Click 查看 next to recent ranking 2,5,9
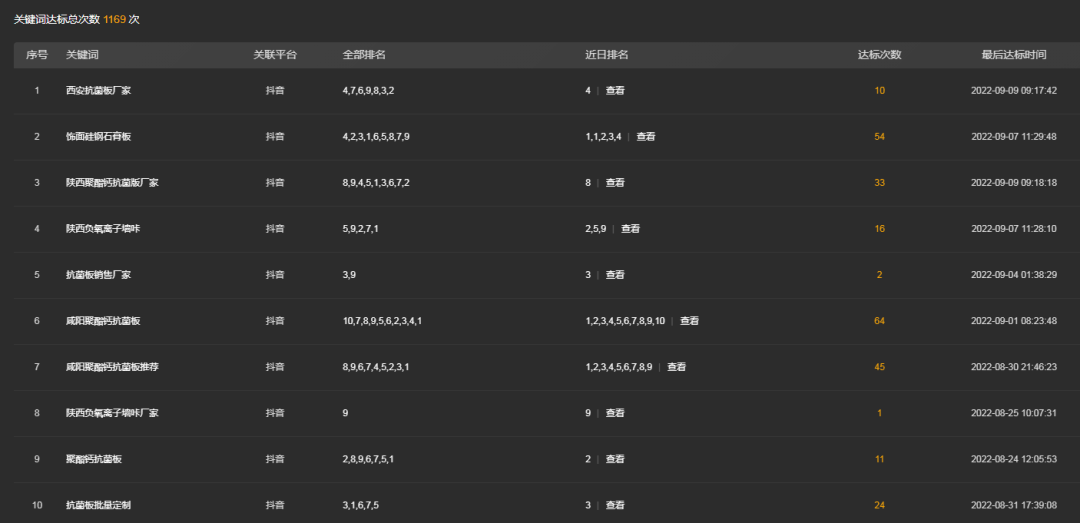The height and width of the screenshot is (523, 1080). (630, 229)
